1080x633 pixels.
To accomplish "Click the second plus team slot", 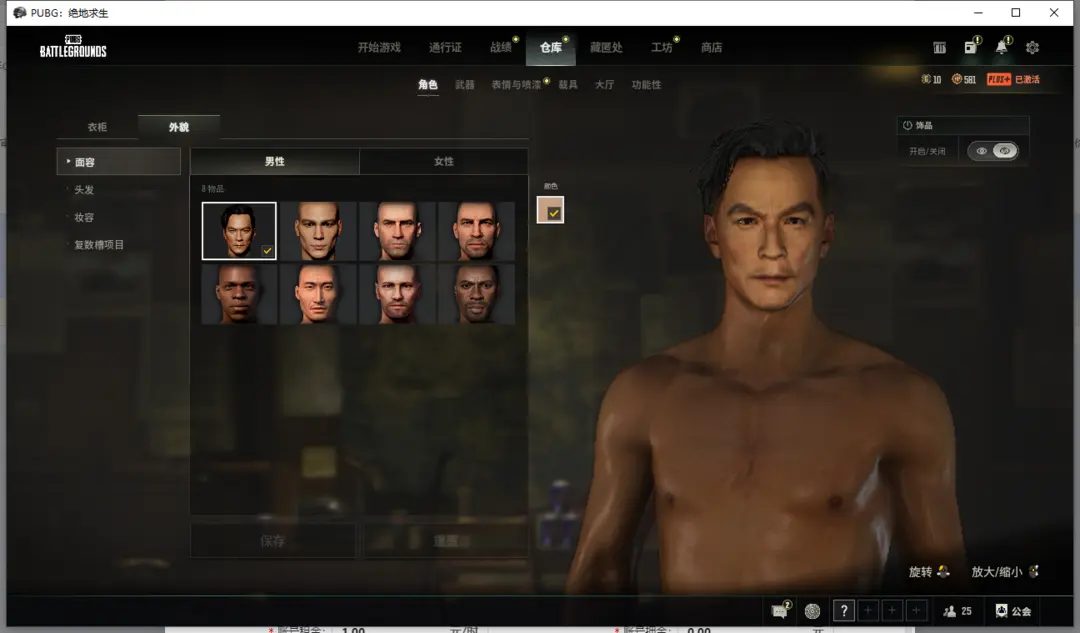I will click(892, 610).
